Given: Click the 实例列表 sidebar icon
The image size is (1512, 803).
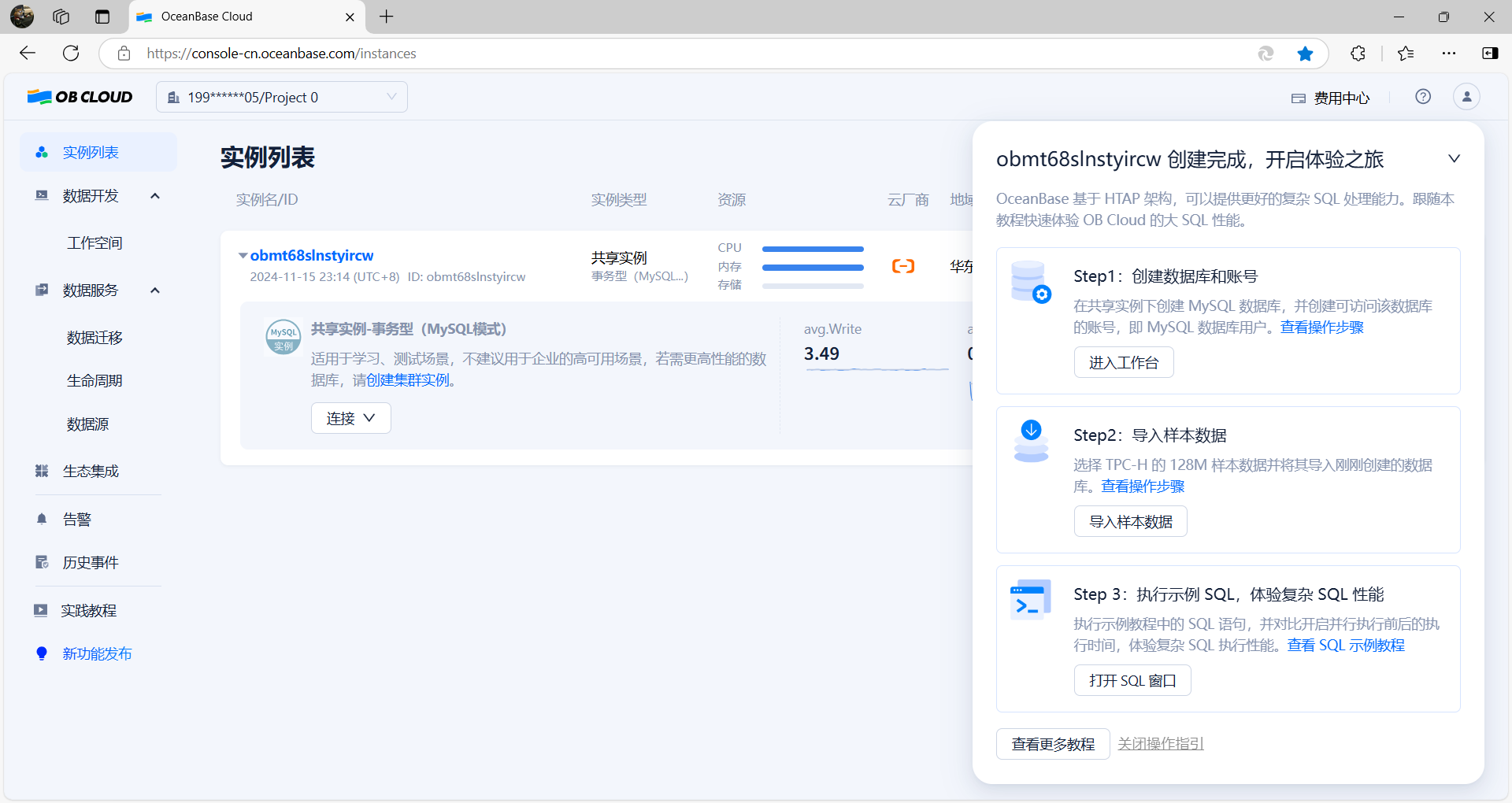Looking at the screenshot, I should pos(42,152).
